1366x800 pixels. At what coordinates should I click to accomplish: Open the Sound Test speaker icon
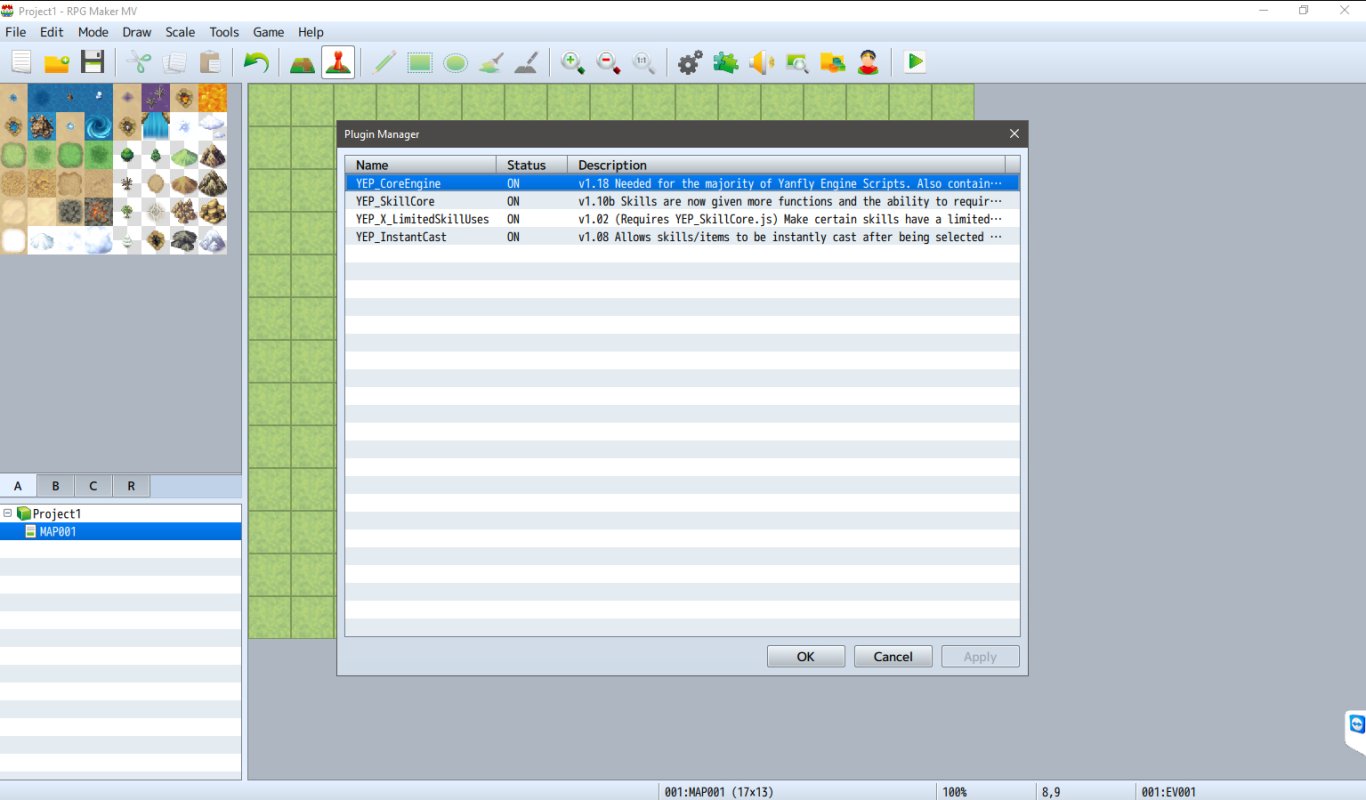pos(761,62)
